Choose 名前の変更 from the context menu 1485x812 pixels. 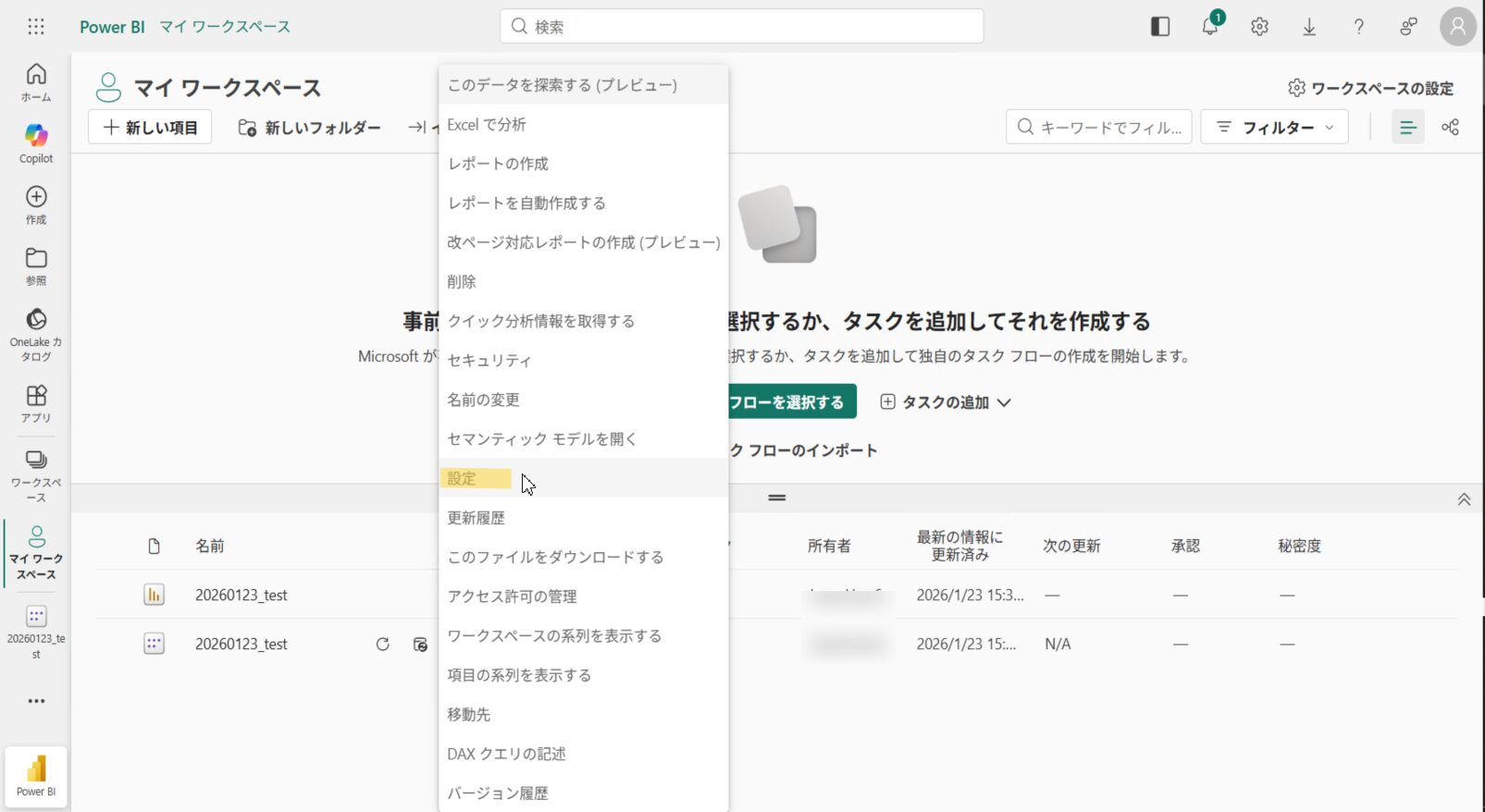[x=483, y=400]
